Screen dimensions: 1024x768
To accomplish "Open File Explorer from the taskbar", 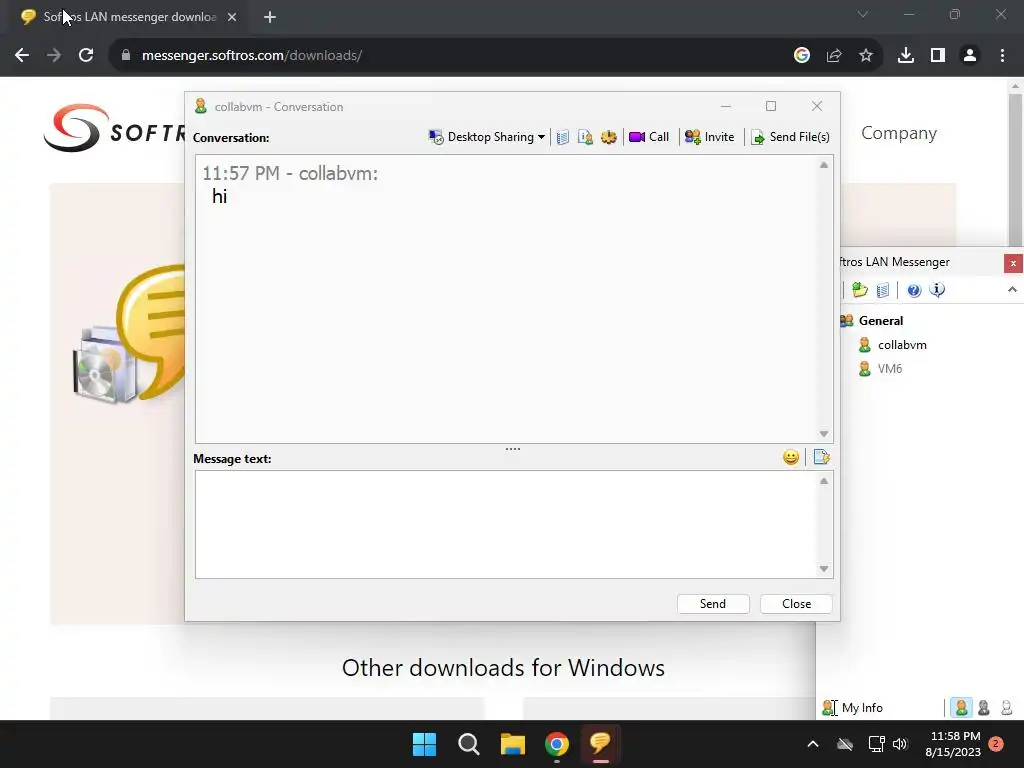I will click(x=513, y=744).
